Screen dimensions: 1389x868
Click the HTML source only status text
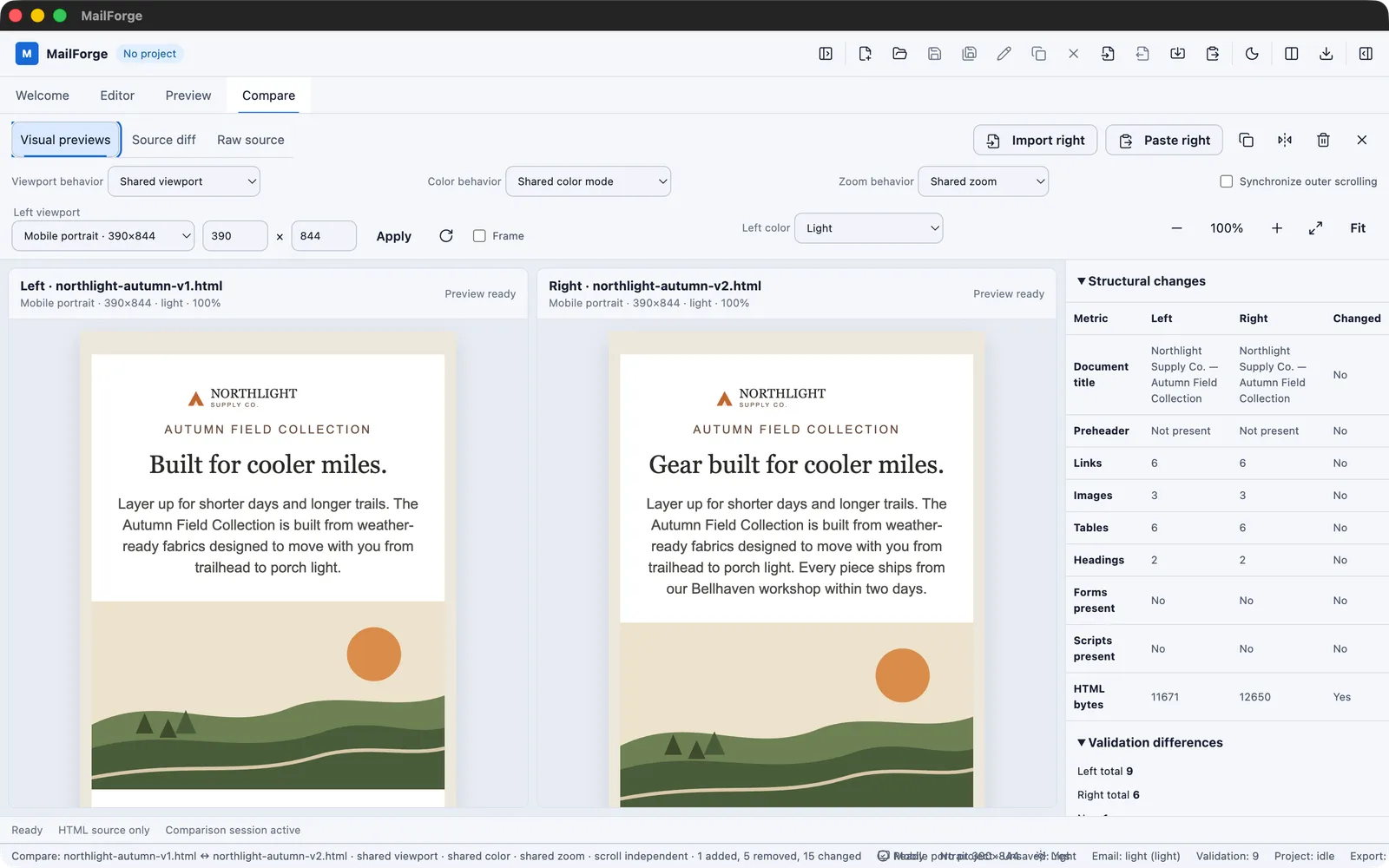click(104, 831)
